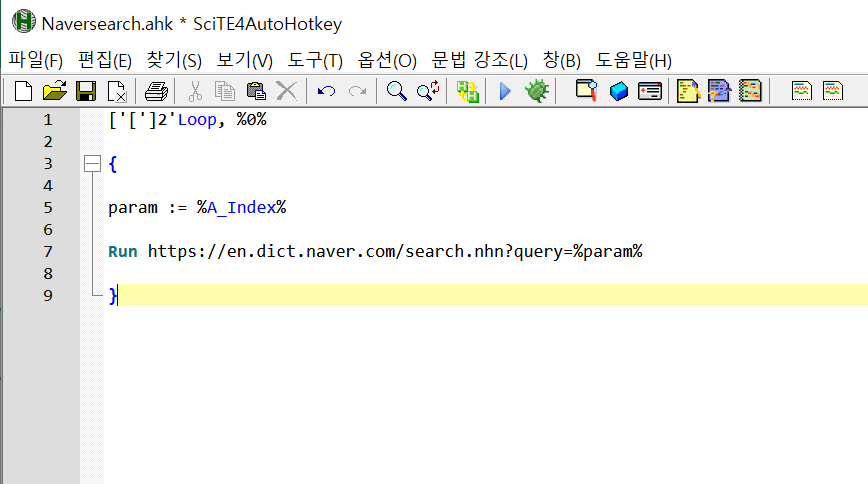Open the 도구(T) tools menu
The image size is (868, 484).
pyautogui.click(x=315, y=60)
